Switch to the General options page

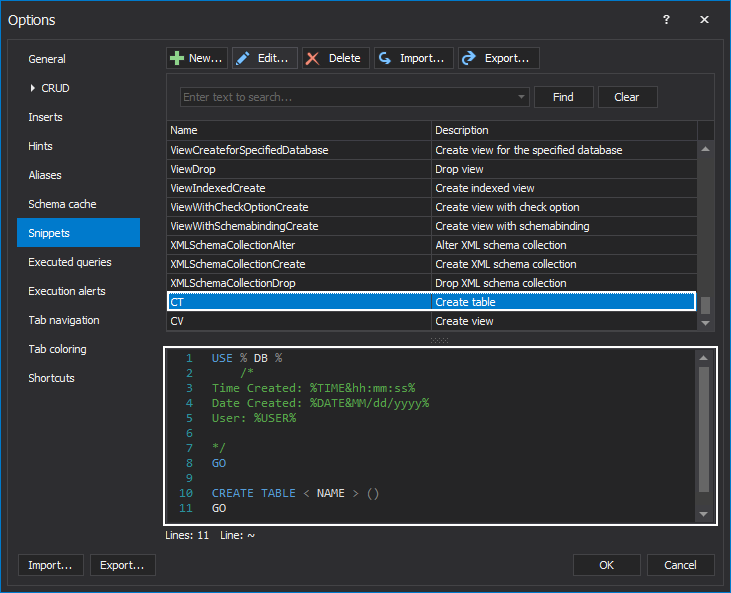point(47,59)
